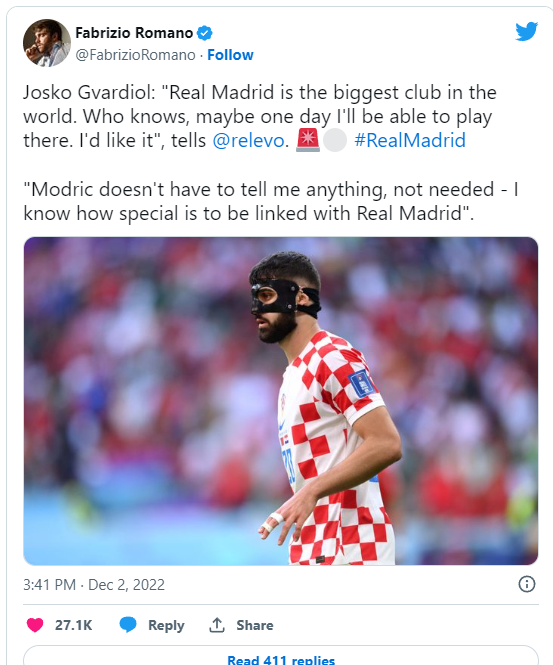Click the Twitter bird logo
Image resolution: width=553 pixels, height=665 pixels.
click(x=526, y=31)
